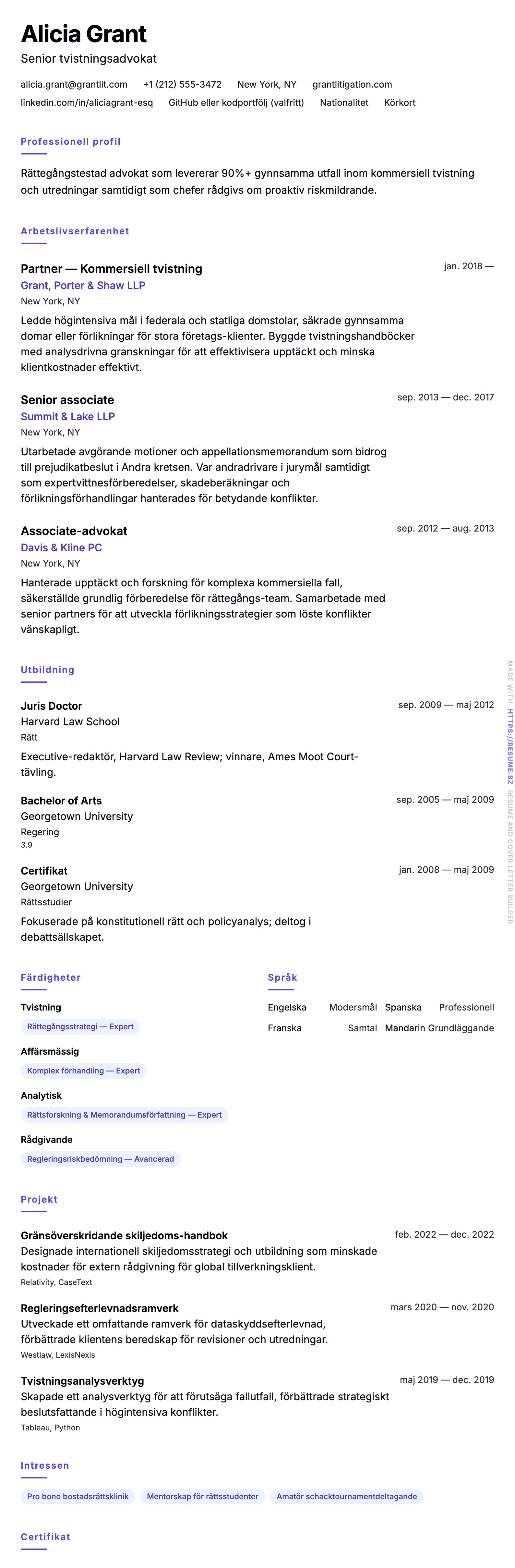This screenshot has width=515, height=1568.
Task: Click the Grant, Porter & Shaw LLP employer link
Action: (83, 286)
